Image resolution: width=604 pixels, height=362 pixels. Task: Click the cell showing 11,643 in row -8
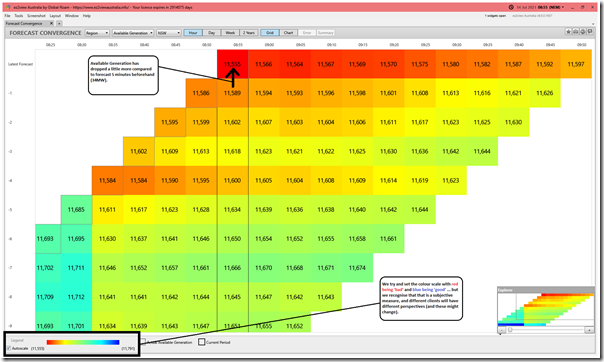coord(326,297)
